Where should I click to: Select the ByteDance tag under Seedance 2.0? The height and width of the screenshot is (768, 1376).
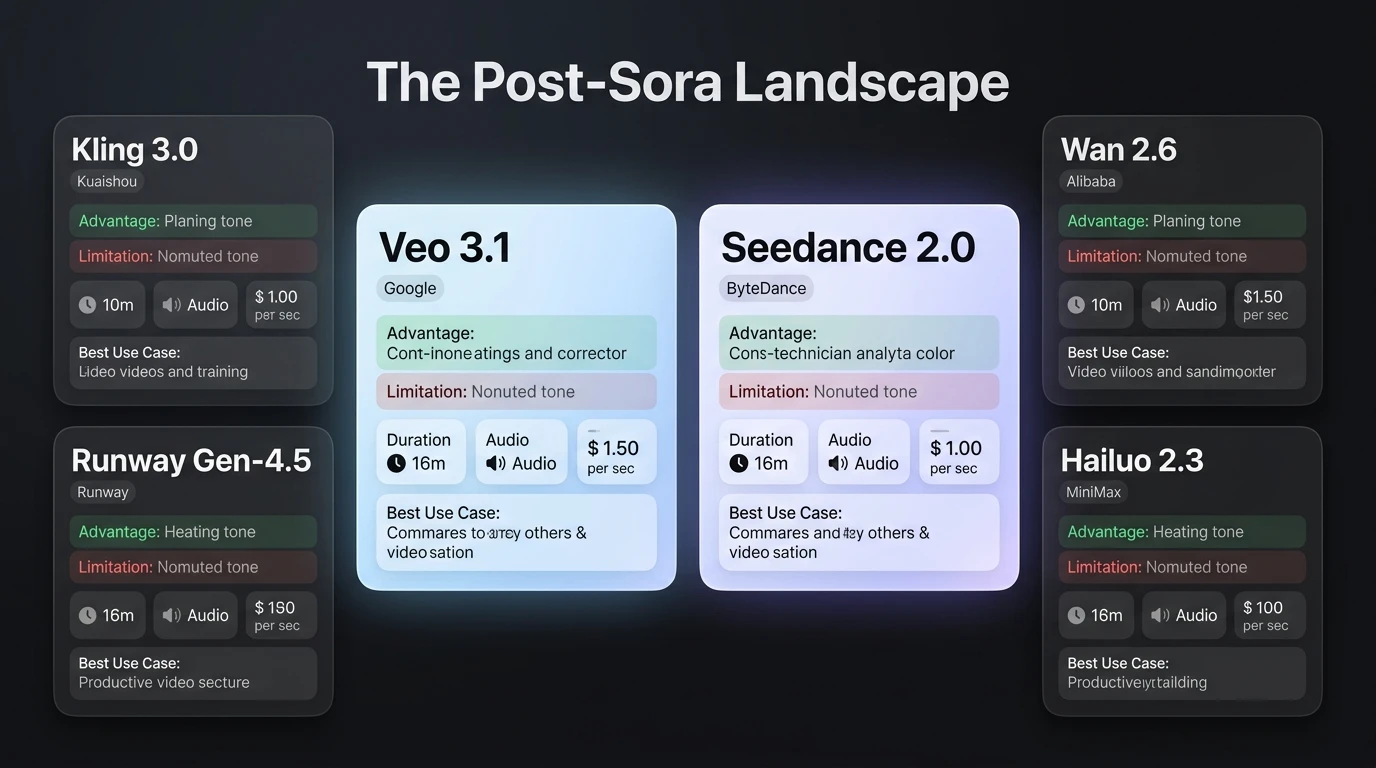[x=766, y=289]
